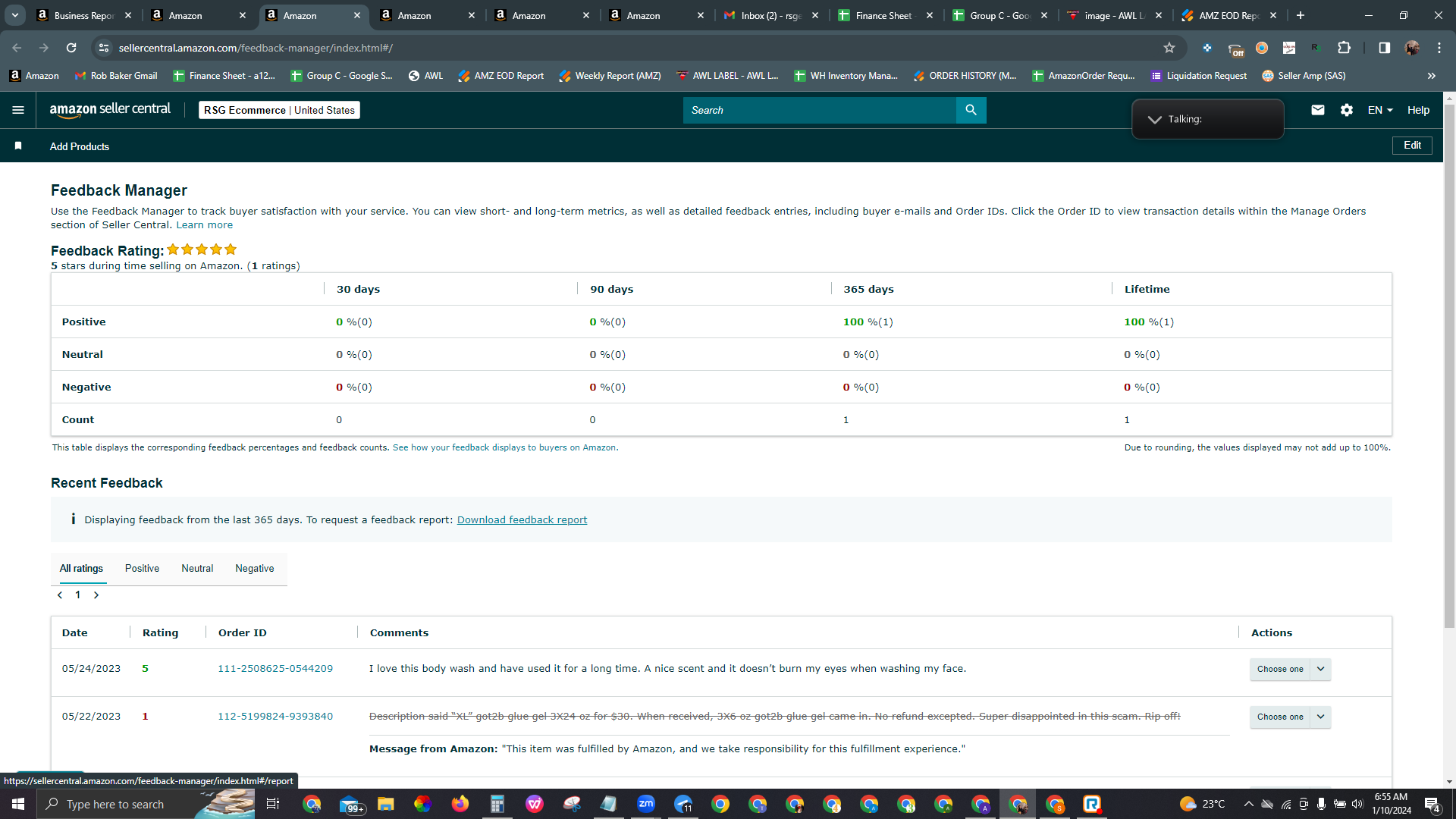Image resolution: width=1456 pixels, height=819 pixels.
Task: Open the AMZ EOD Report bookmark
Action: [500, 76]
